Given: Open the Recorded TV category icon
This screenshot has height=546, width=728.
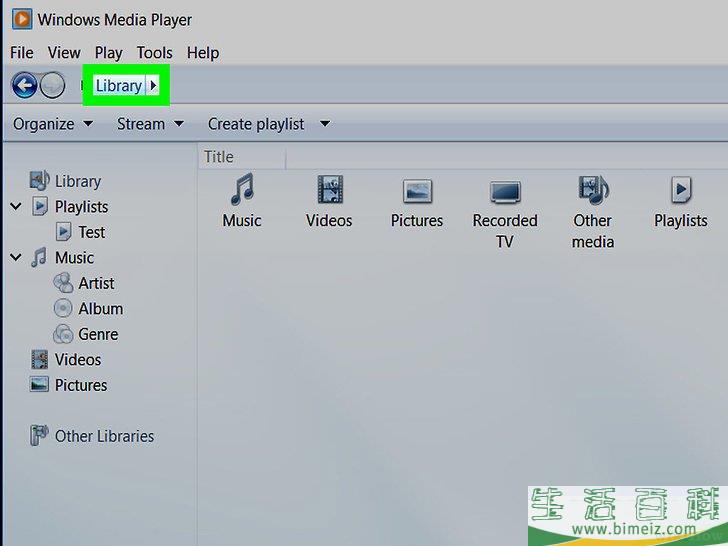Looking at the screenshot, I should click(x=505, y=192).
